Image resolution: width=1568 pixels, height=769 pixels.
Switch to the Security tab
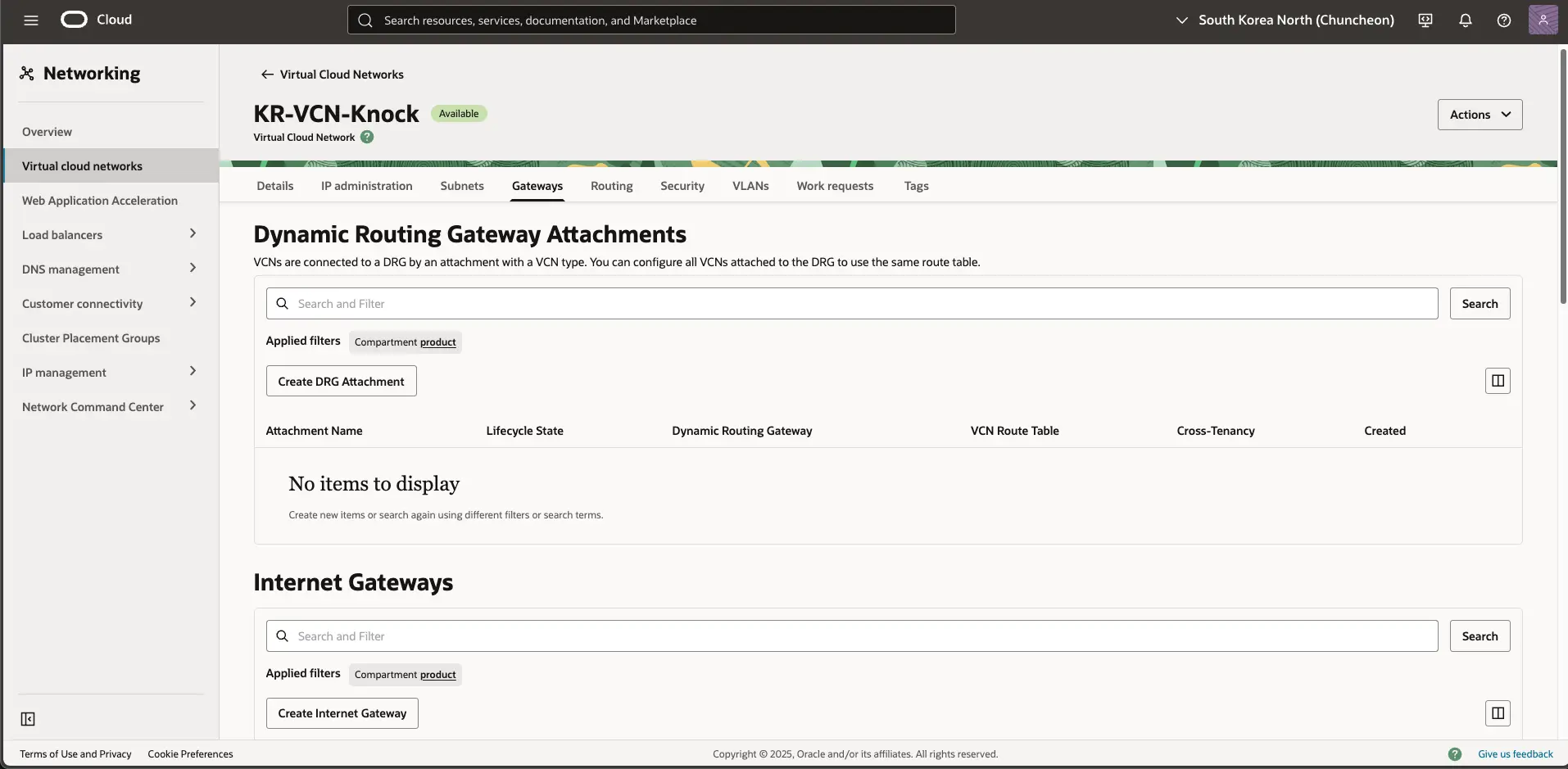tap(682, 186)
